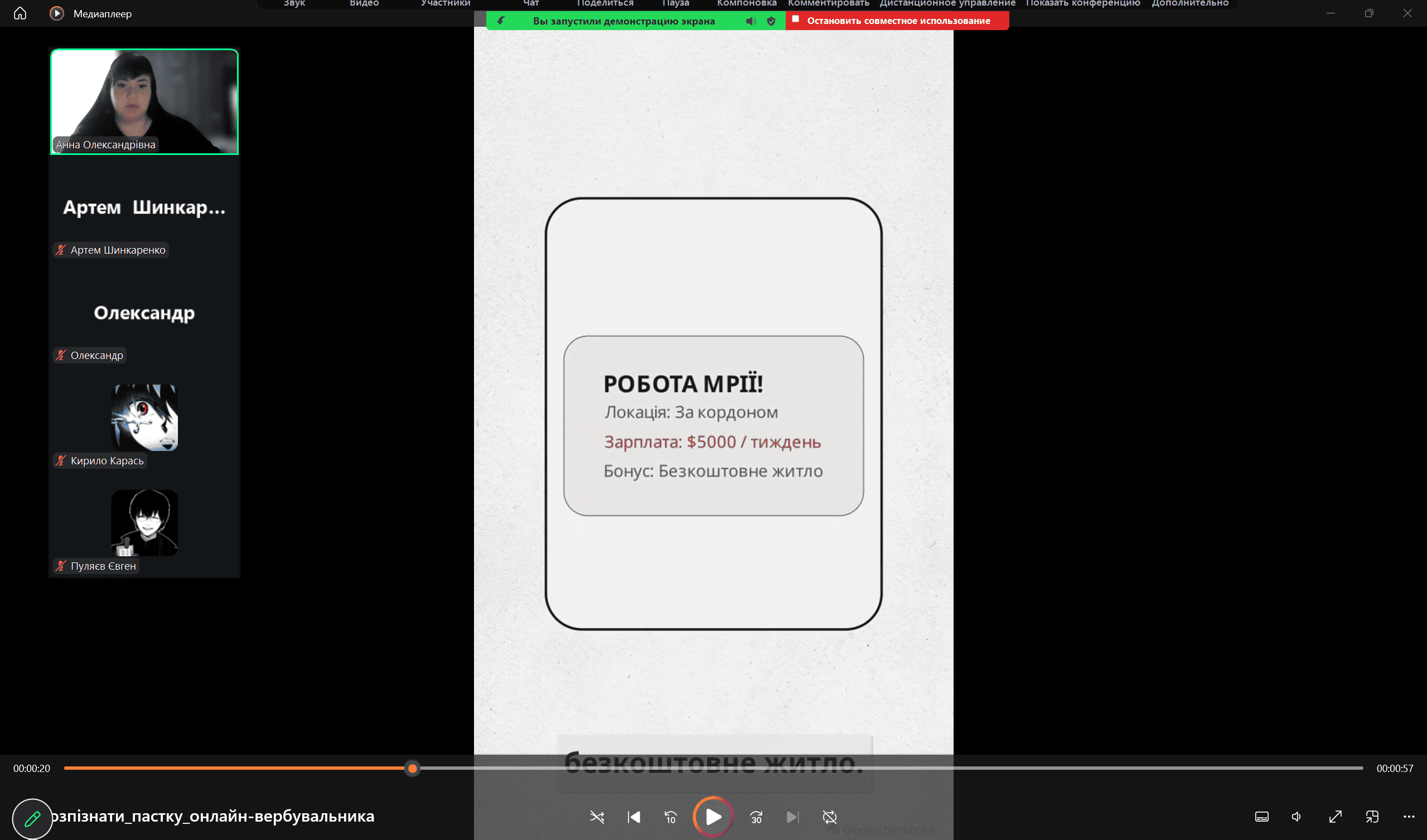This screenshot has height=840, width=1427.
Task: Open Дистанционное управление
Action: pos(947,3)
